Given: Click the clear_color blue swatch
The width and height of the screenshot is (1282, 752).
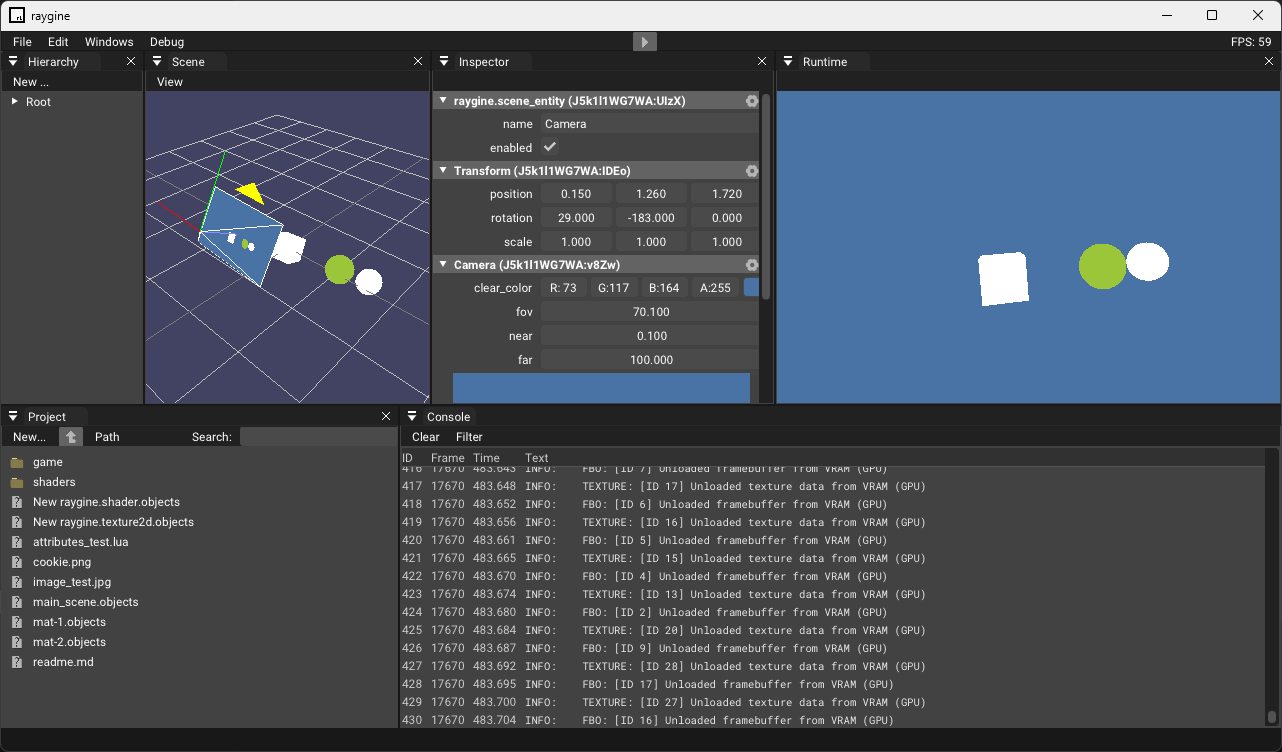Looking at the screenshot, I should pos(751,288).
